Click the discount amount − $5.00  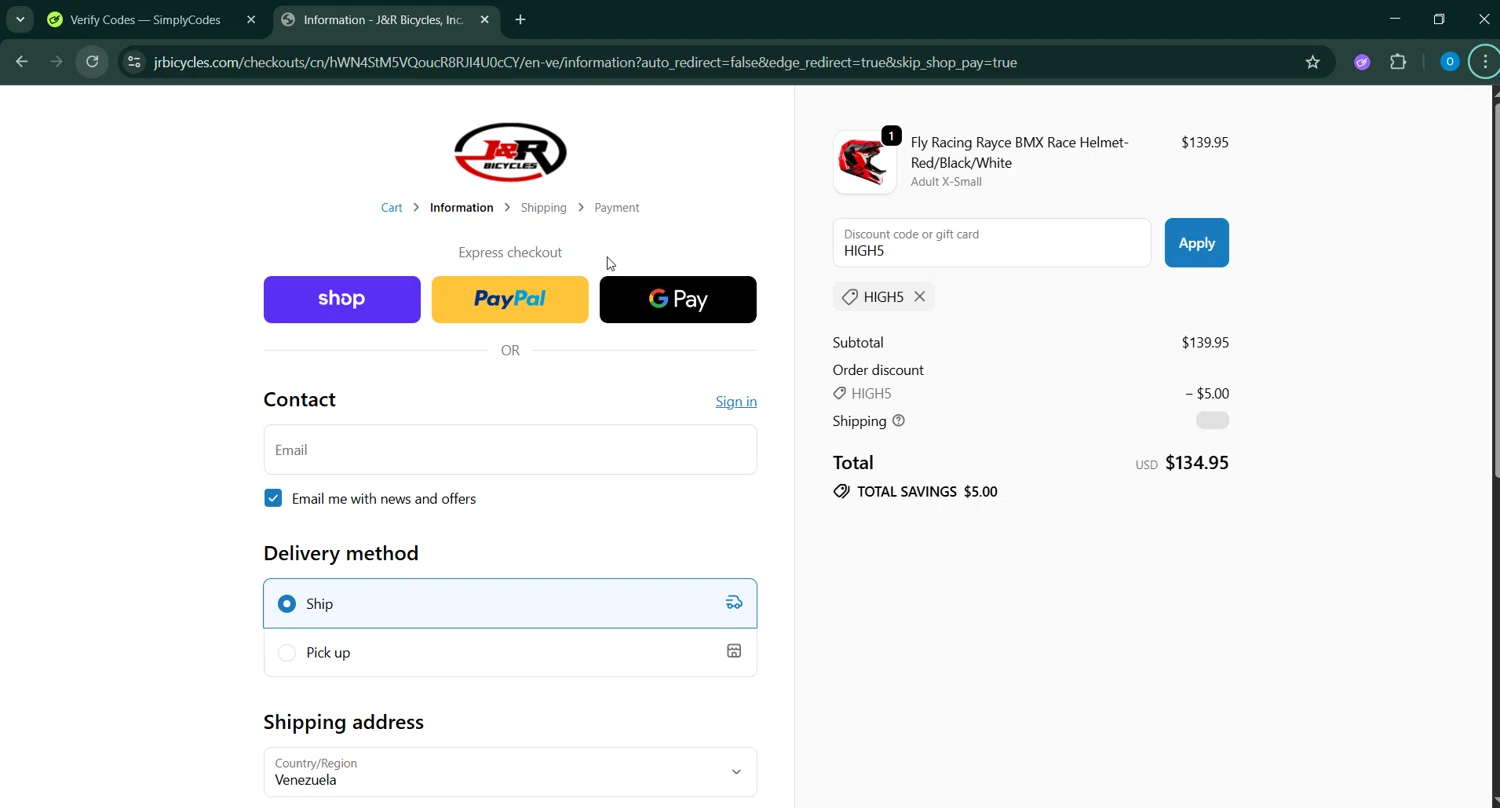[1207, 394]
